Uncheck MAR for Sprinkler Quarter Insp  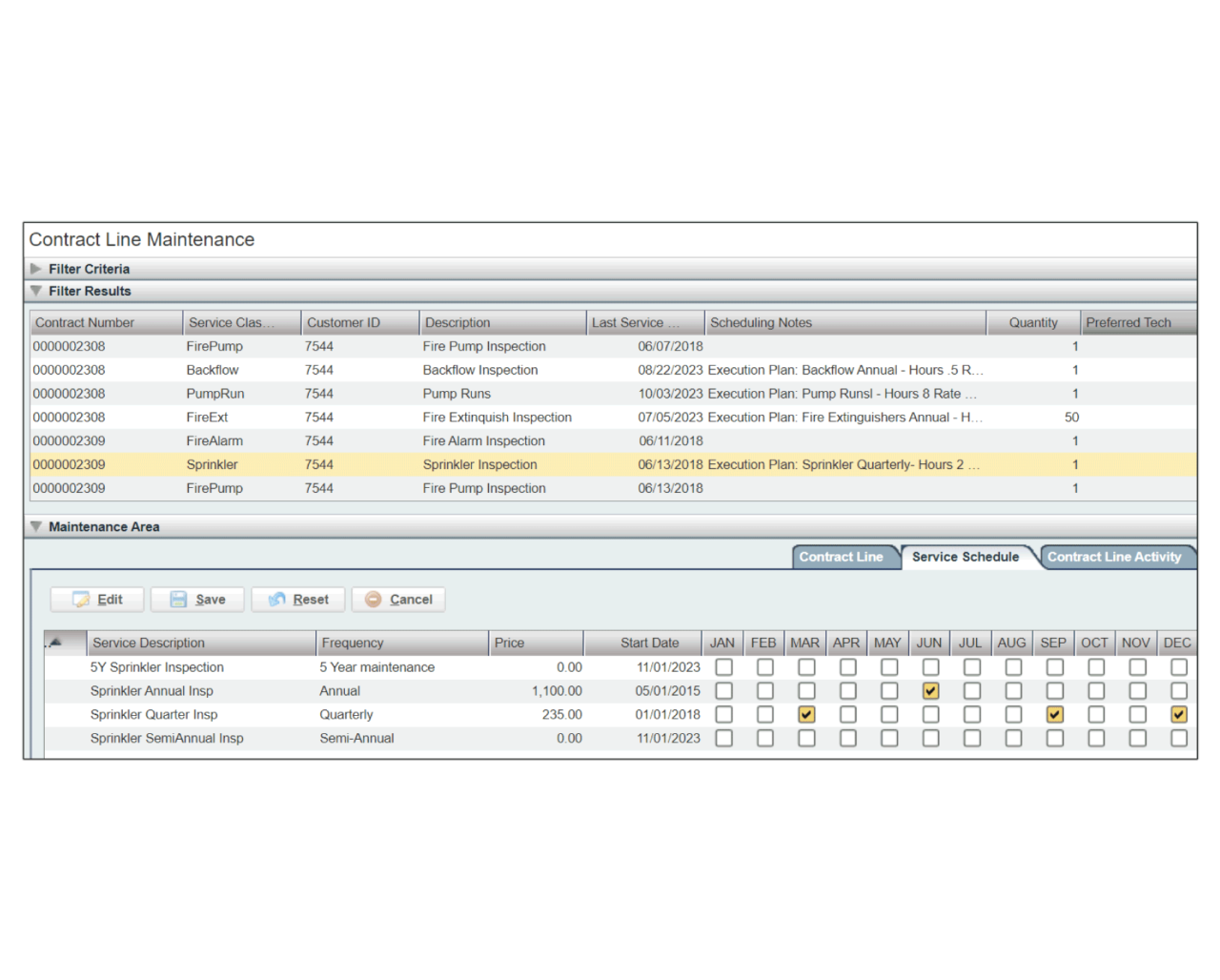806,714
